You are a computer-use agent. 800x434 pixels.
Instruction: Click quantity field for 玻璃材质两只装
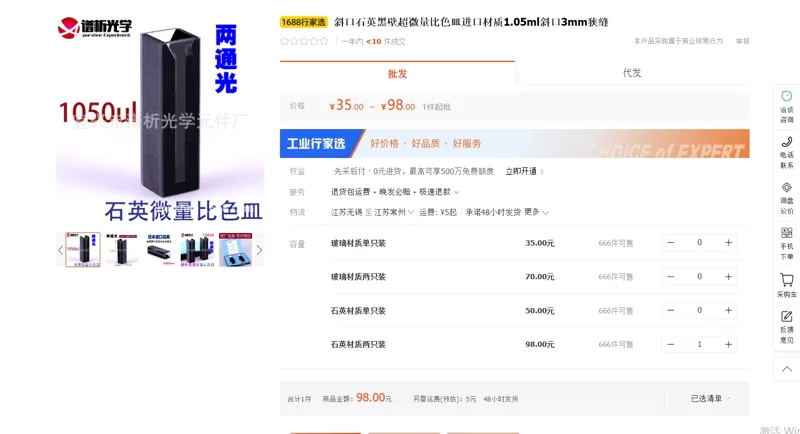point(699,276)
